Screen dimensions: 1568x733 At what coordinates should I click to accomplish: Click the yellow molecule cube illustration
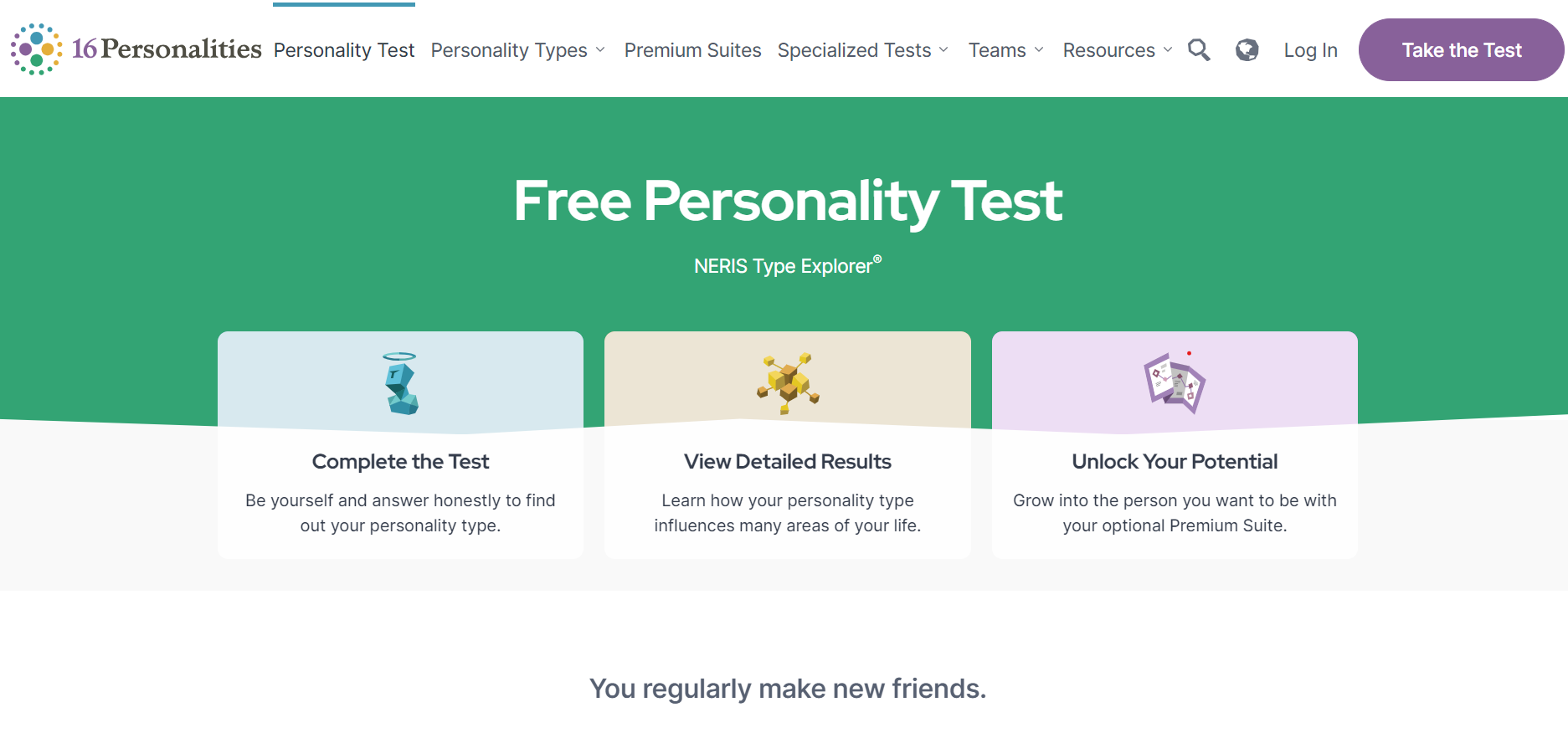(787, 381)
